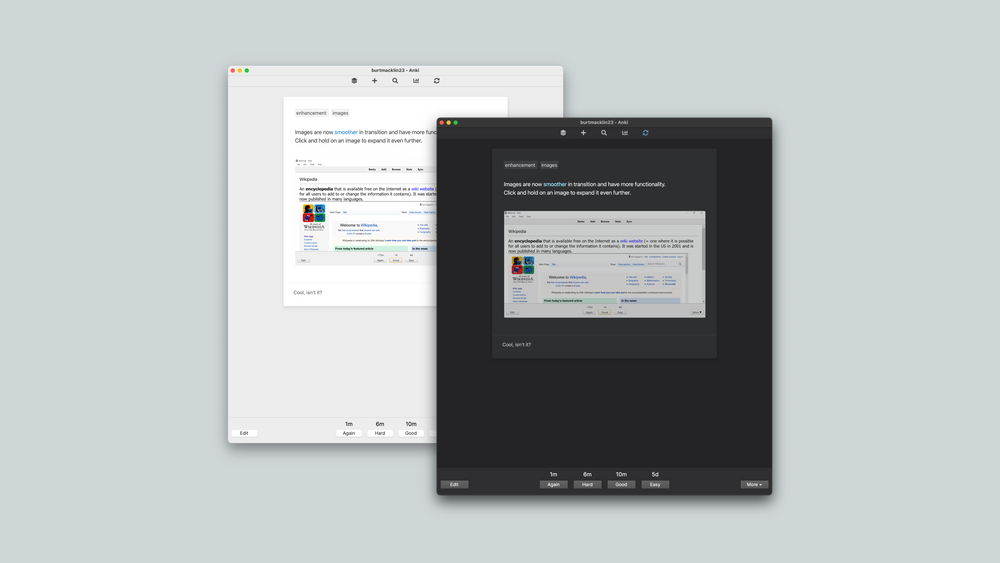Click Add plus icon in dark window
Image resolution: width=1000 pixels, height=563 pixels.
(583, 133)
